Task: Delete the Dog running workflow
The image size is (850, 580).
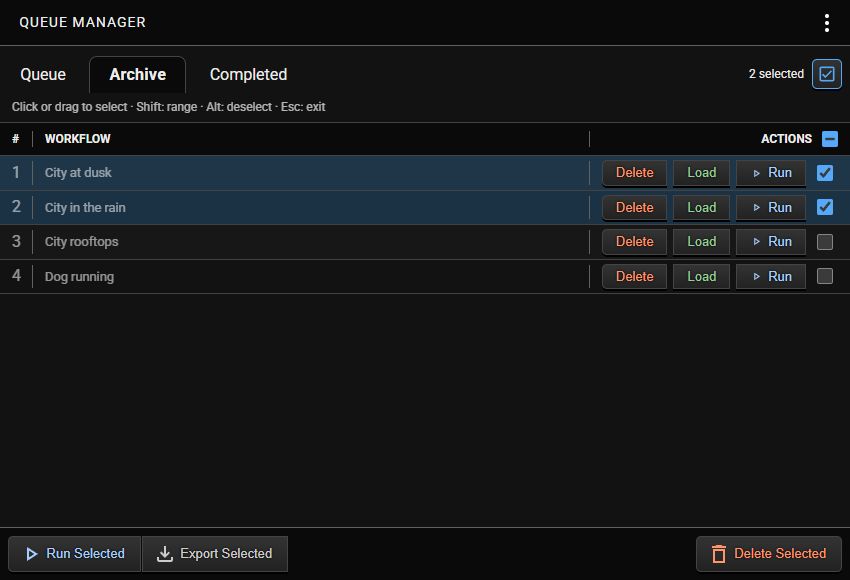Action: (634, 276)
